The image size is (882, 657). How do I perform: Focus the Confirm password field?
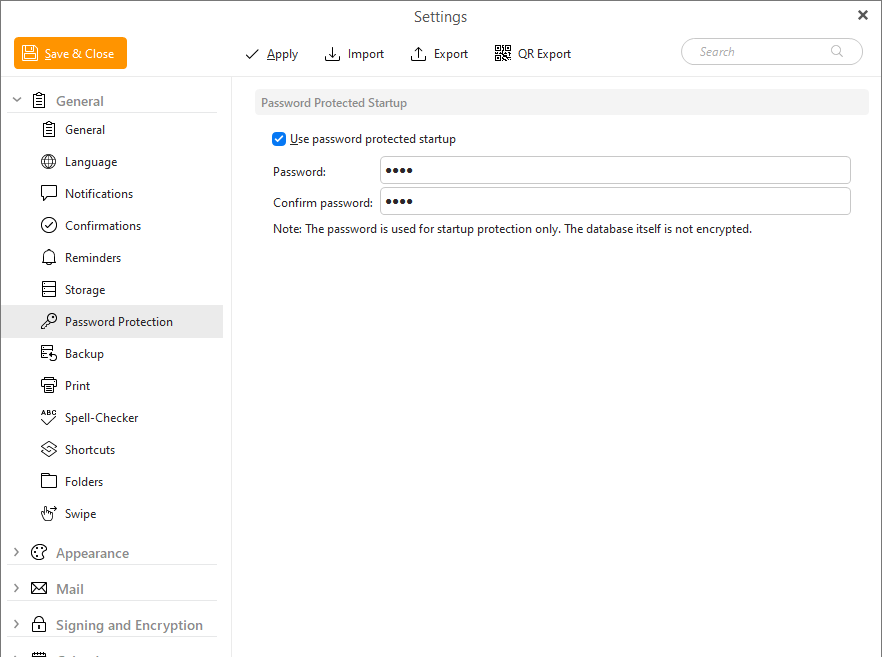[615, 201]
